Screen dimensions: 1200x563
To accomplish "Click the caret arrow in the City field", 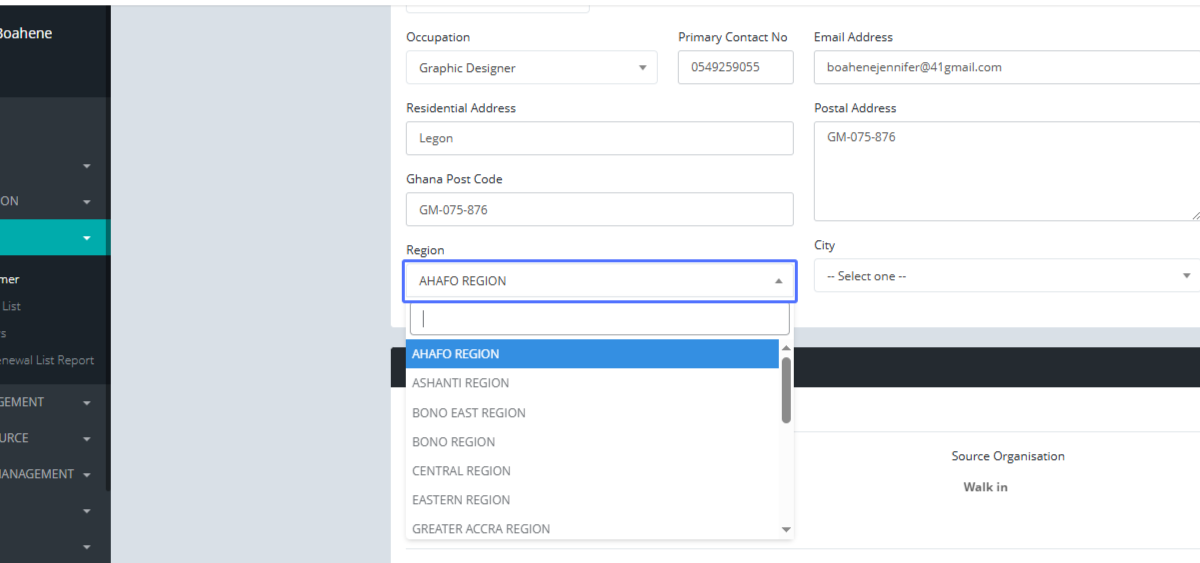I will [1186, 276].
